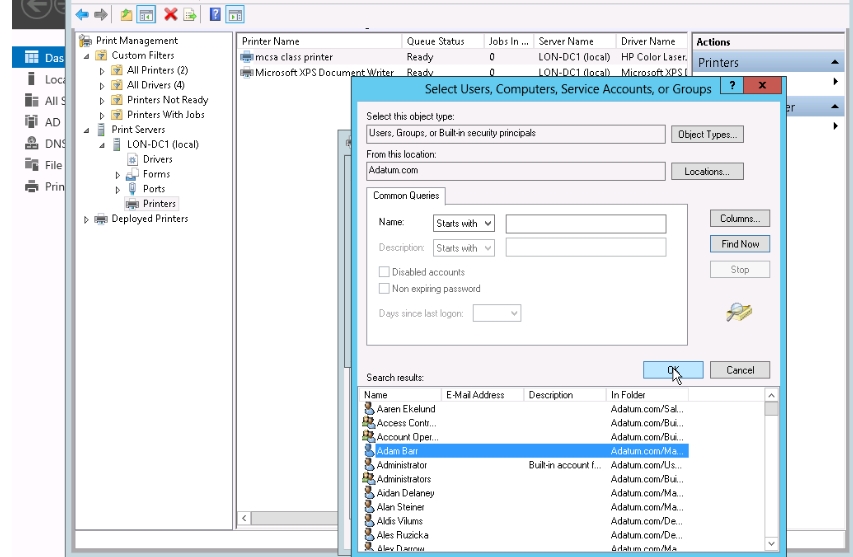Viewport: 853px width, 557px height.
Task: Collapse the Print Servers tree node
Action: pos(87,130)
